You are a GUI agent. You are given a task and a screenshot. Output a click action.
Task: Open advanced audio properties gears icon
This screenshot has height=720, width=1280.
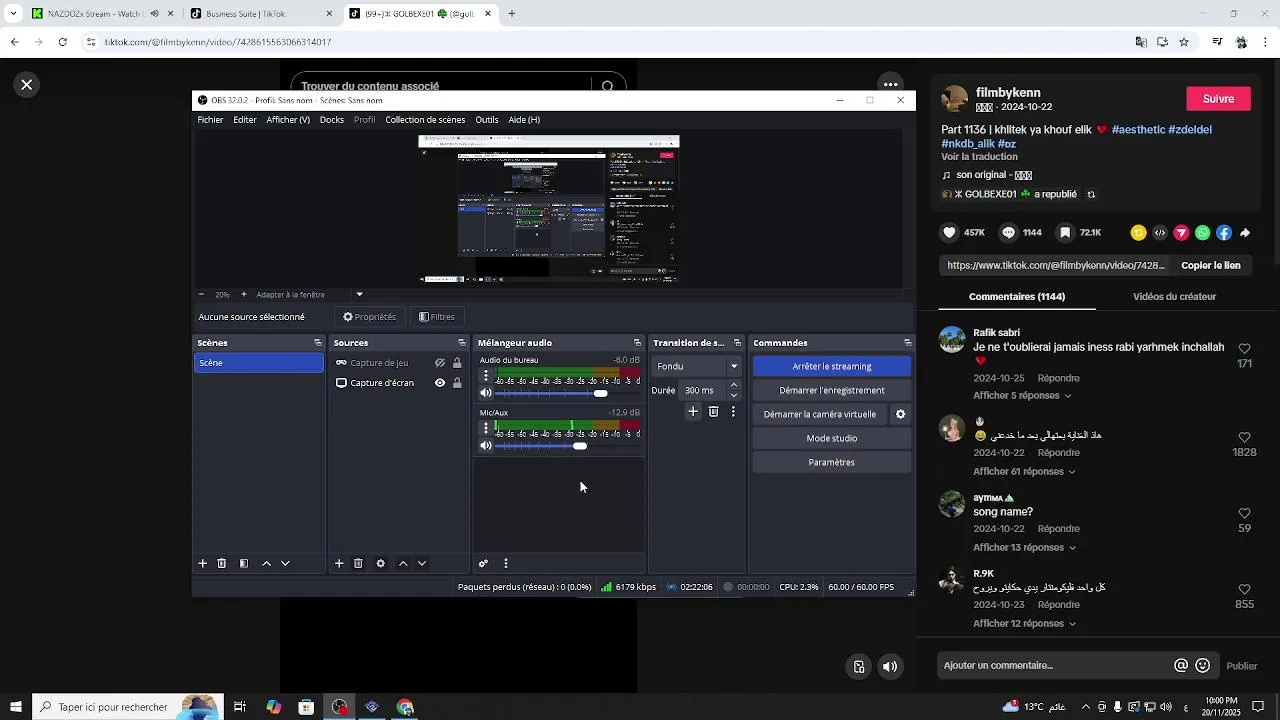click(483, 563)
